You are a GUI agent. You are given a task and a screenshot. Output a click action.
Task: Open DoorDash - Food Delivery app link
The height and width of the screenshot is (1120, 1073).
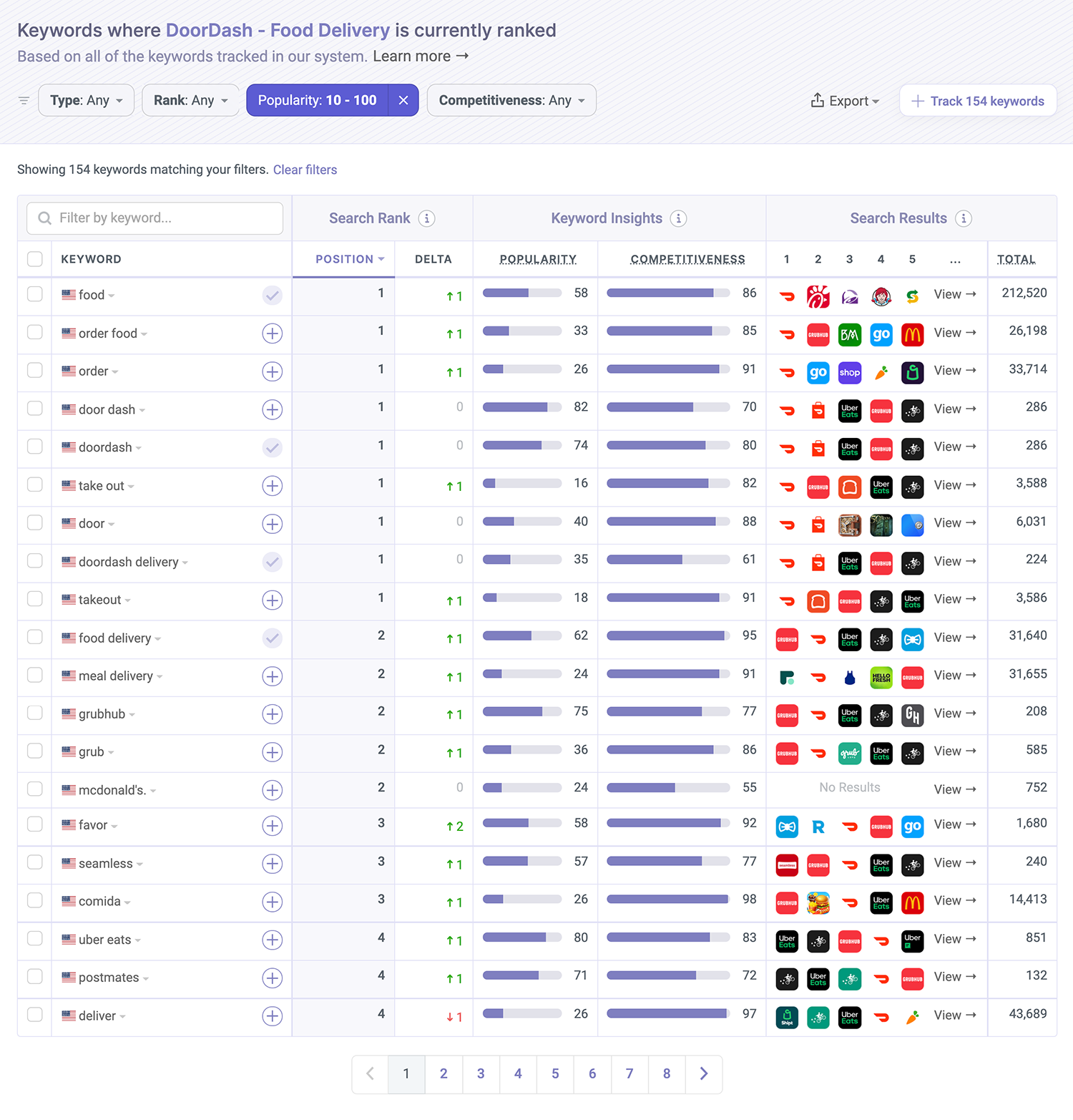pos(278,30)
